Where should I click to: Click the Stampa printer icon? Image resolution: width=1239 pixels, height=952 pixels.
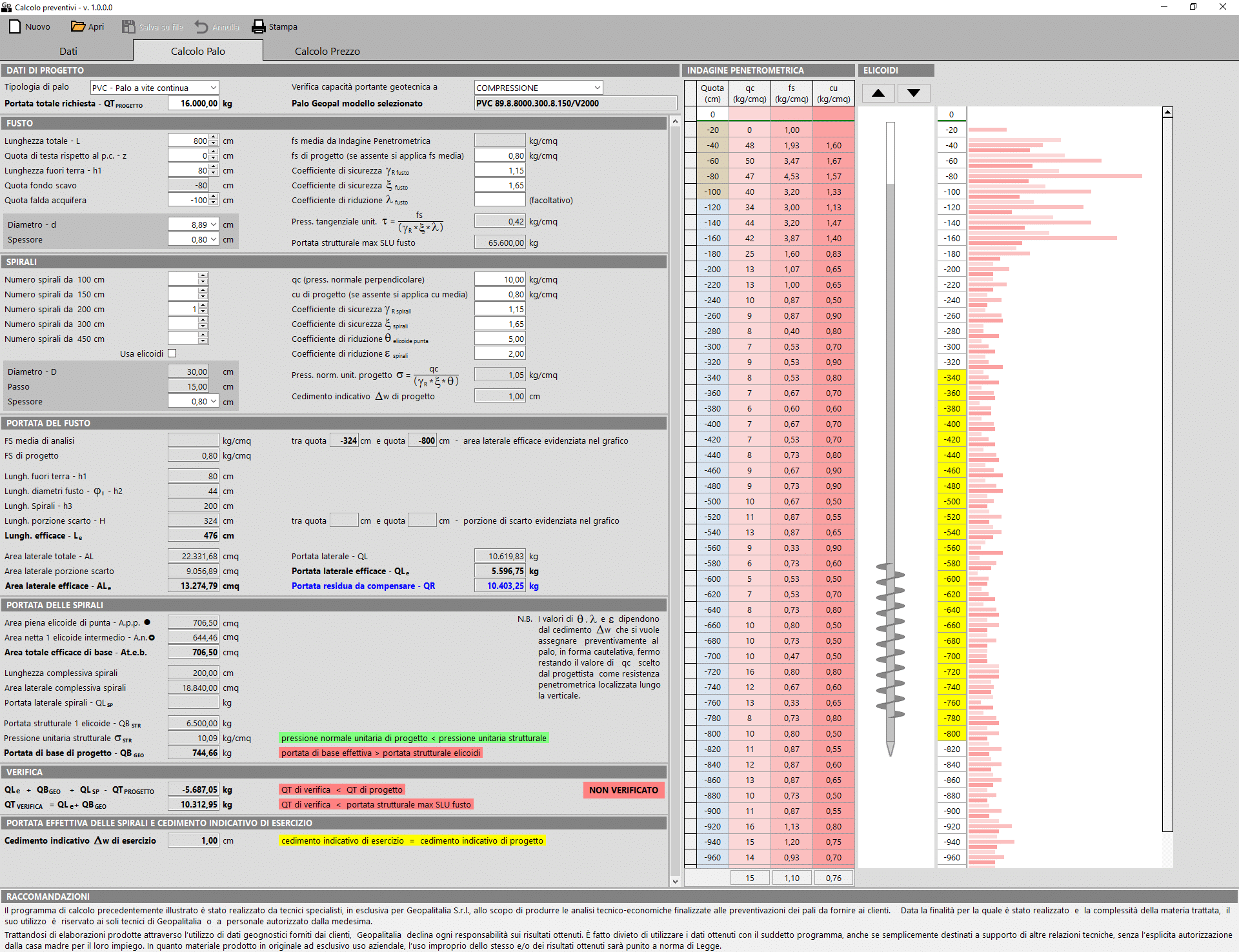point(259,26)
